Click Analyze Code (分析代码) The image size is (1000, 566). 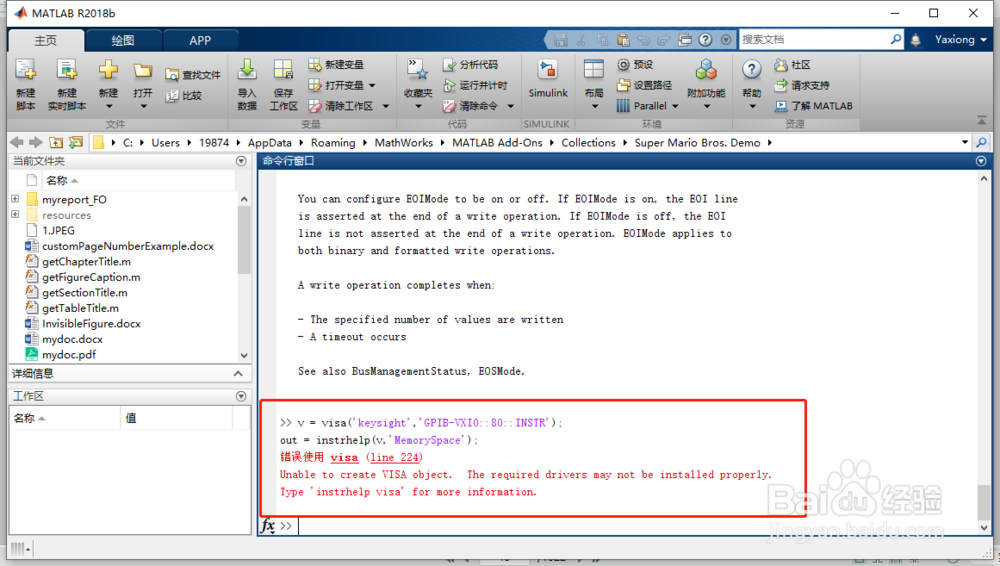pyautogui.click(x=471, y=64)
